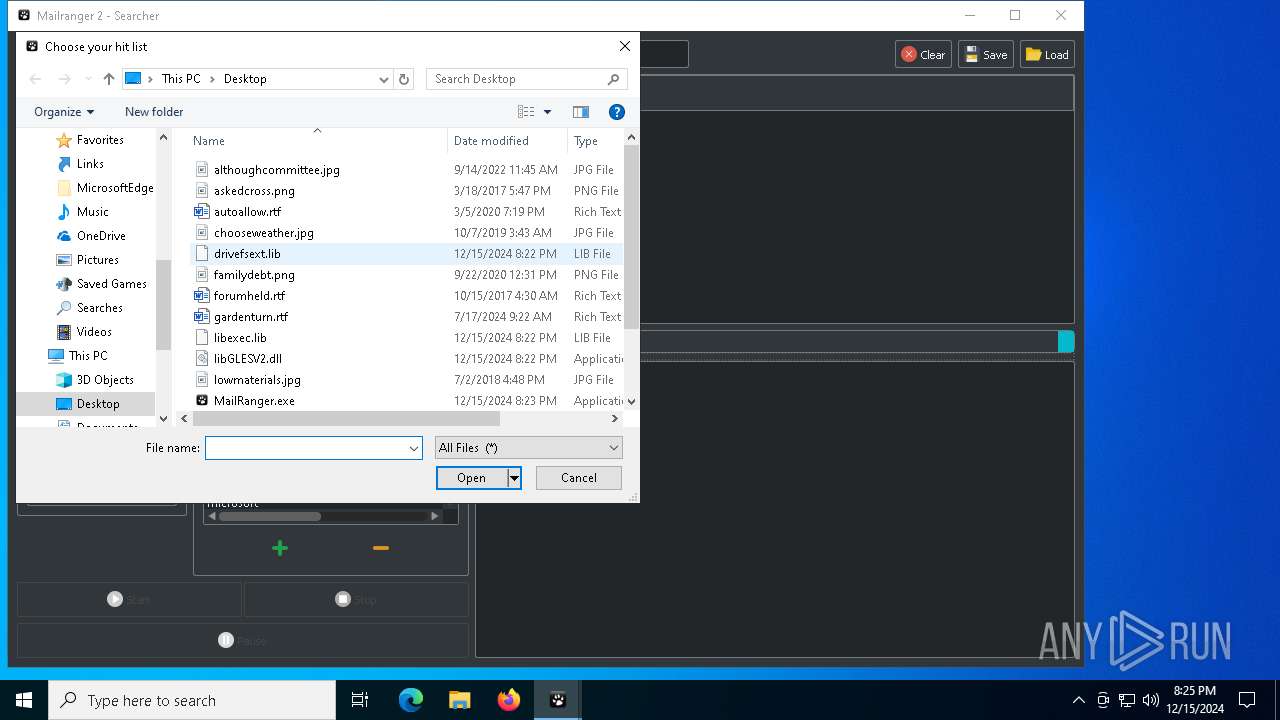Image resolution: width=1280 pixels, height=720 pixels.
Task: Select MicrosoftEdge folder in navigation pane
Action: (115, 188)
